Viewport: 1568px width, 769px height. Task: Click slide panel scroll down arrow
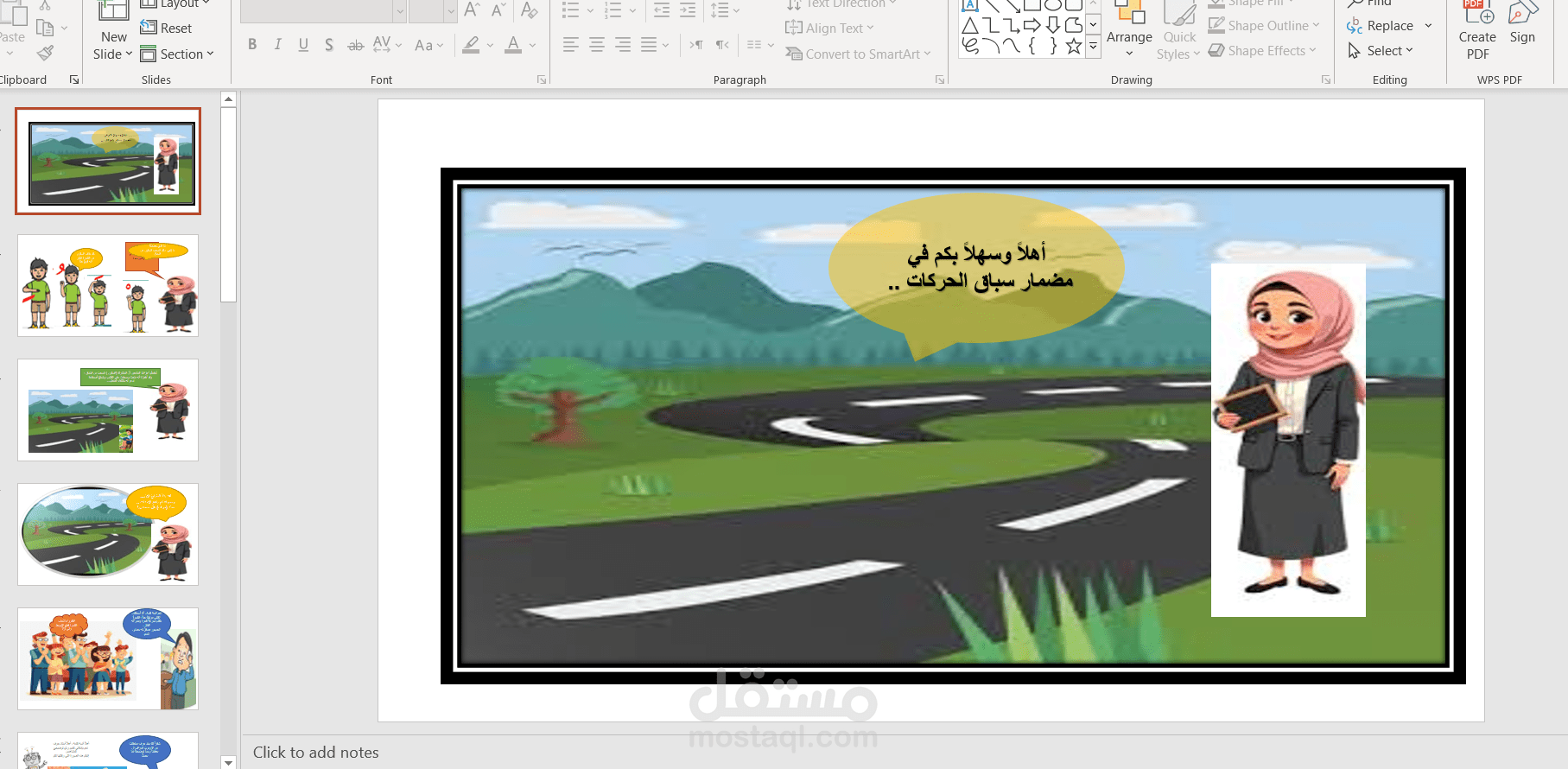click(x=228, y=762)
